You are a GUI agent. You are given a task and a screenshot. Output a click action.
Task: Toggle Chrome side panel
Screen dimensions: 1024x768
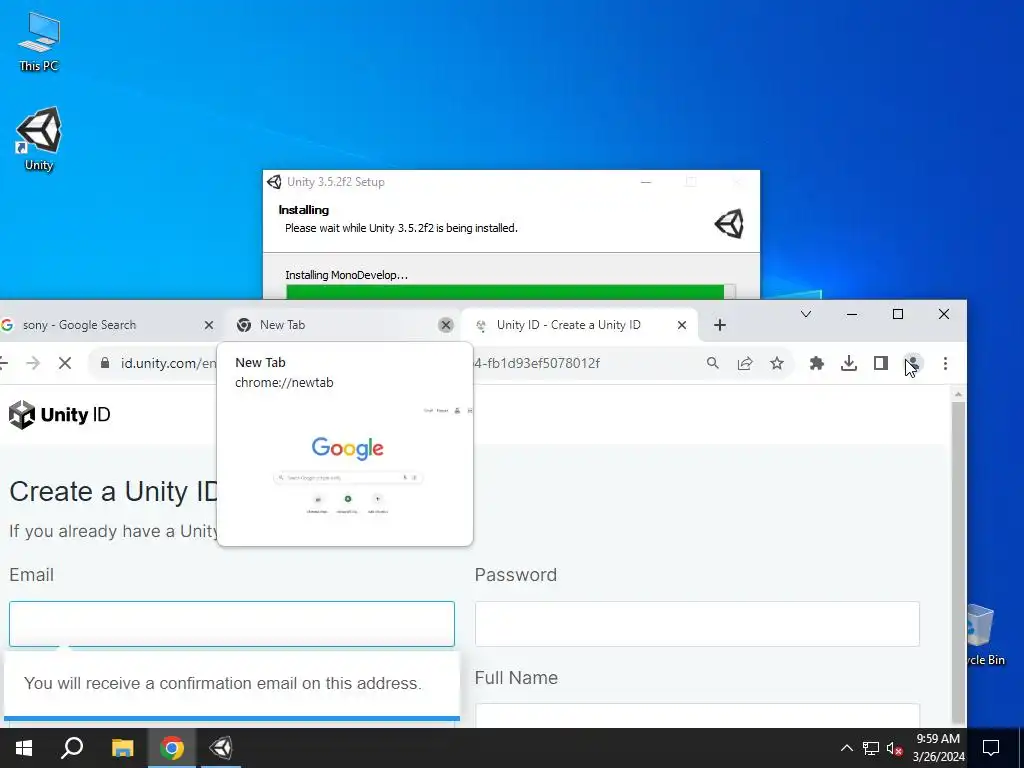(x=880, y=363)
